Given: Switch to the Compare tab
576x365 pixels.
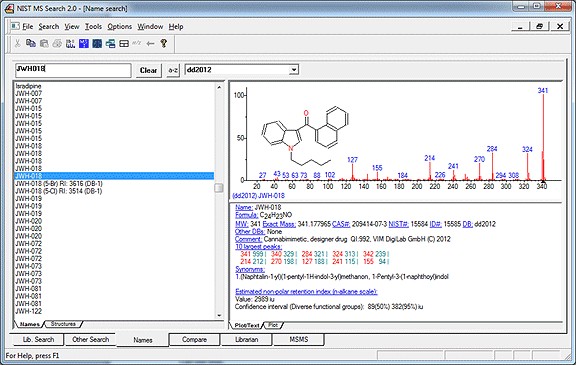Looking at the screenshot, I should point(194,340).
